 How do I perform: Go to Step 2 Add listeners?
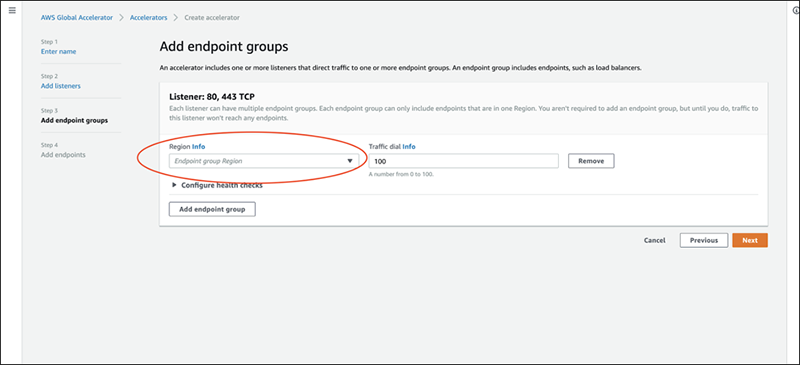click(61, 86)
